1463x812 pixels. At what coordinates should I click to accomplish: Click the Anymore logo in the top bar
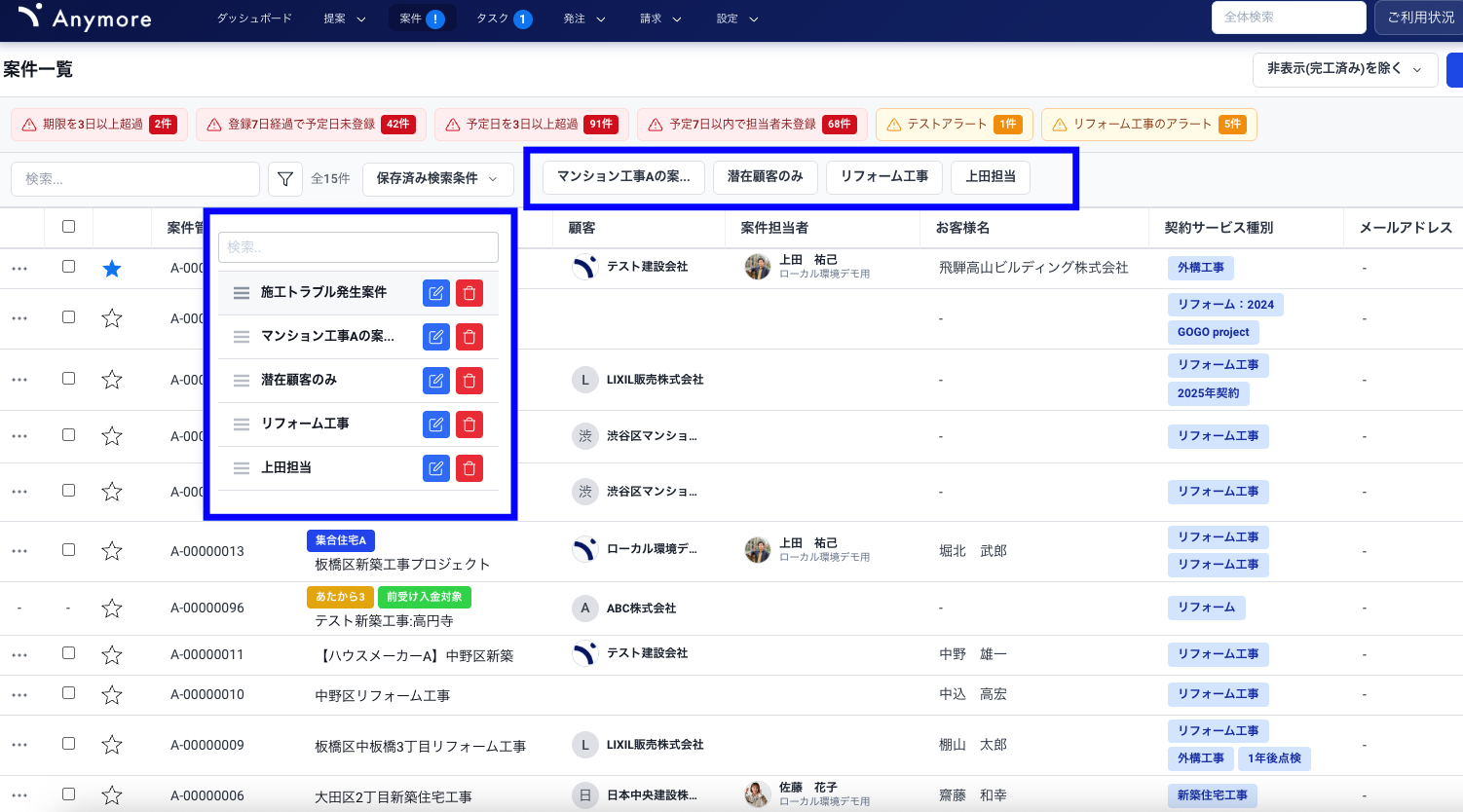(83, 18)
